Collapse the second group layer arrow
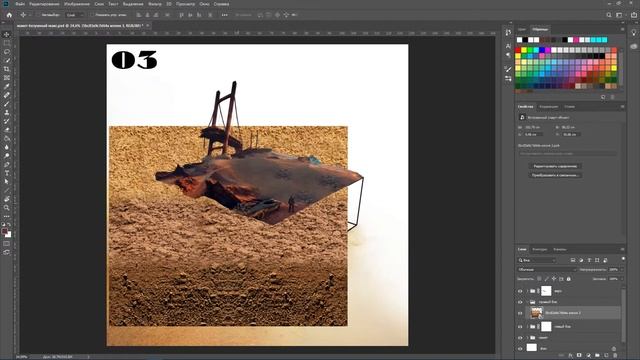The height and width of the screenshot is (360, 640). 527,302
